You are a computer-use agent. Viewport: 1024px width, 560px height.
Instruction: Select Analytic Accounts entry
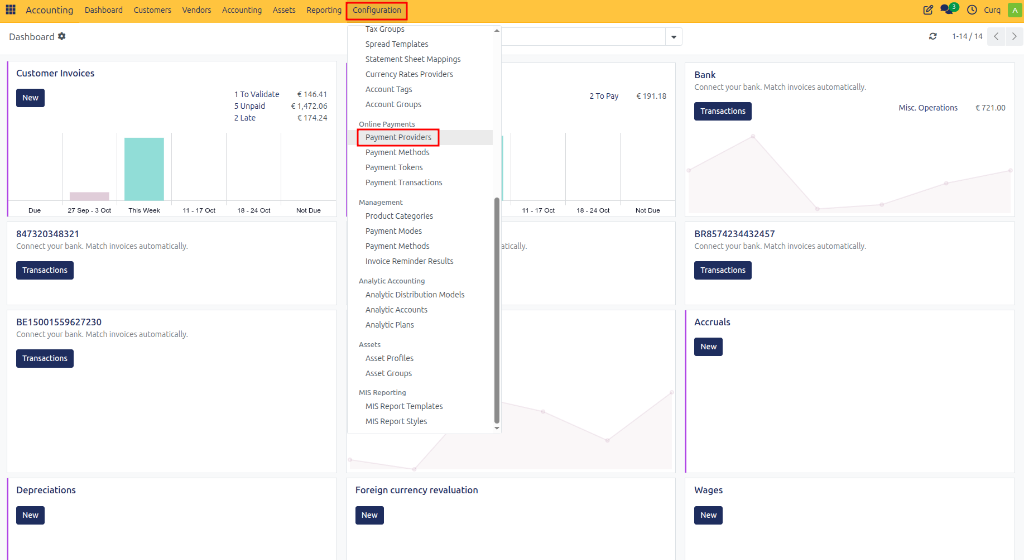pyautogui.click(x=396, y=309)
